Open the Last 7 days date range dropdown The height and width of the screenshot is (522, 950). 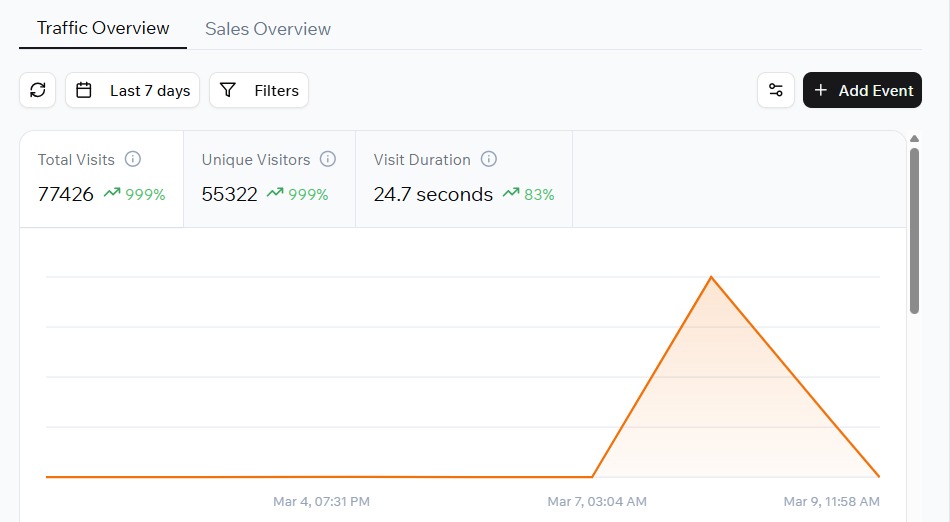coord(133,90)
